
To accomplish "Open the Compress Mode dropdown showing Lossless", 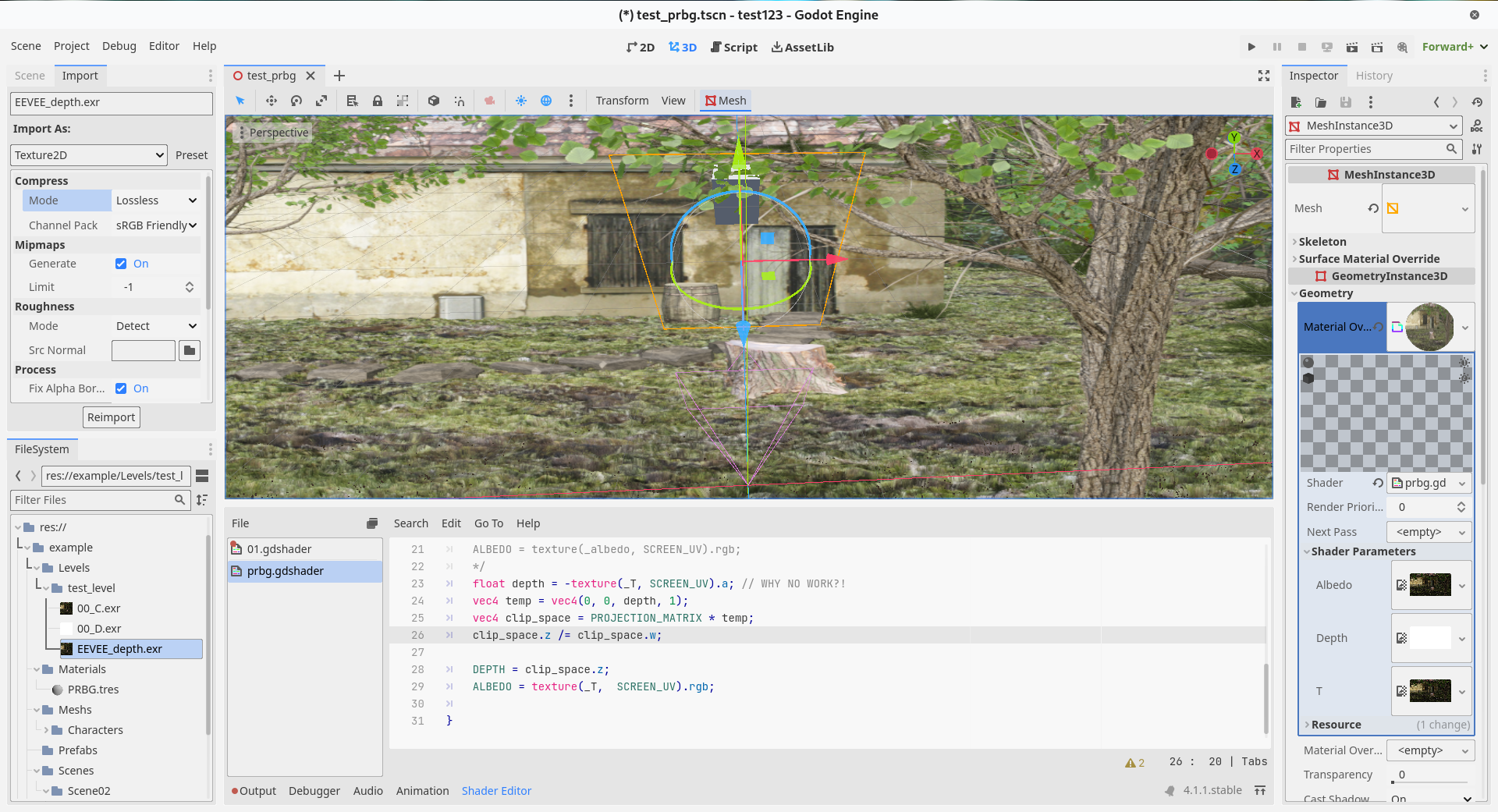I will 155,200.
